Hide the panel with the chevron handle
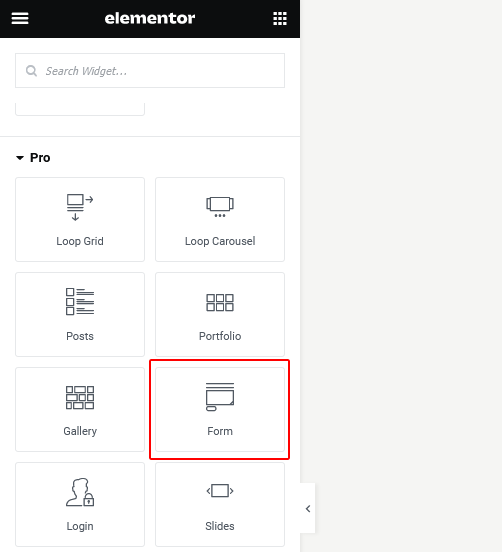Screen dimensions: 502x552 click(x=308, y=508)
